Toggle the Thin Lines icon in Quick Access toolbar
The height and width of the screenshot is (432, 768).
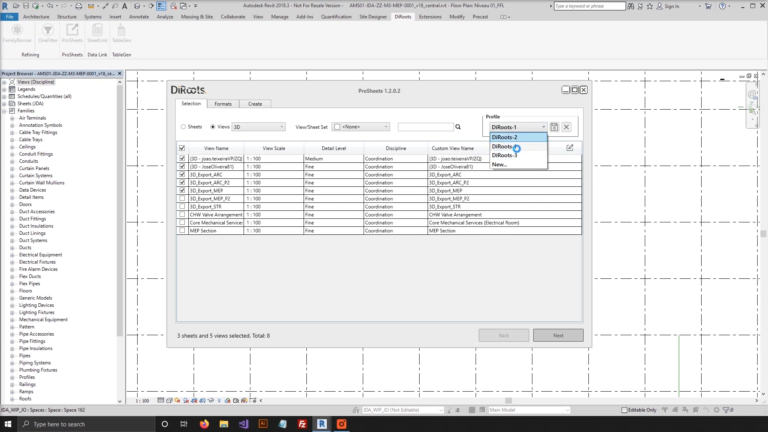tap(161, 6)
